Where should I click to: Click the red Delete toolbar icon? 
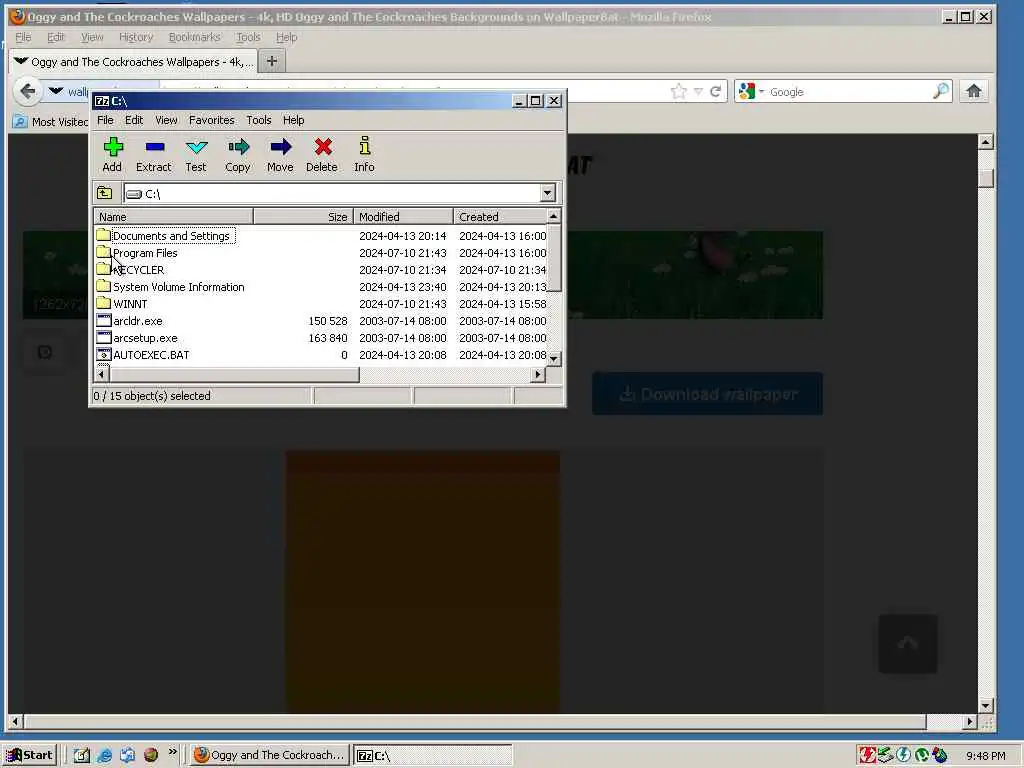pyautogui.click(x=322, y=155)
